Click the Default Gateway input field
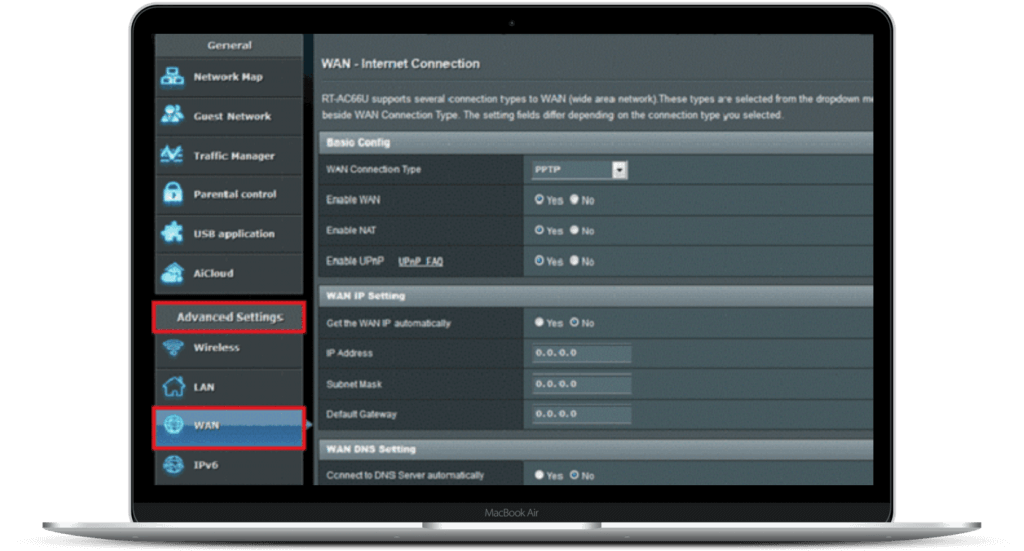The height and width of the screenshot is (551, 1024). coord(581,414)
